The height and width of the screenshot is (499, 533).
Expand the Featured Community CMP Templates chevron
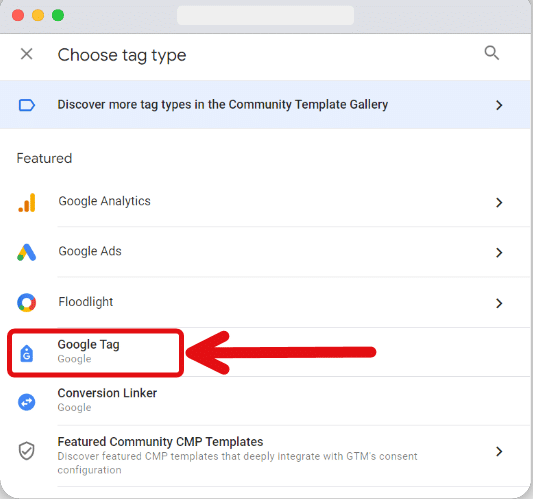[x=499, y=451]
